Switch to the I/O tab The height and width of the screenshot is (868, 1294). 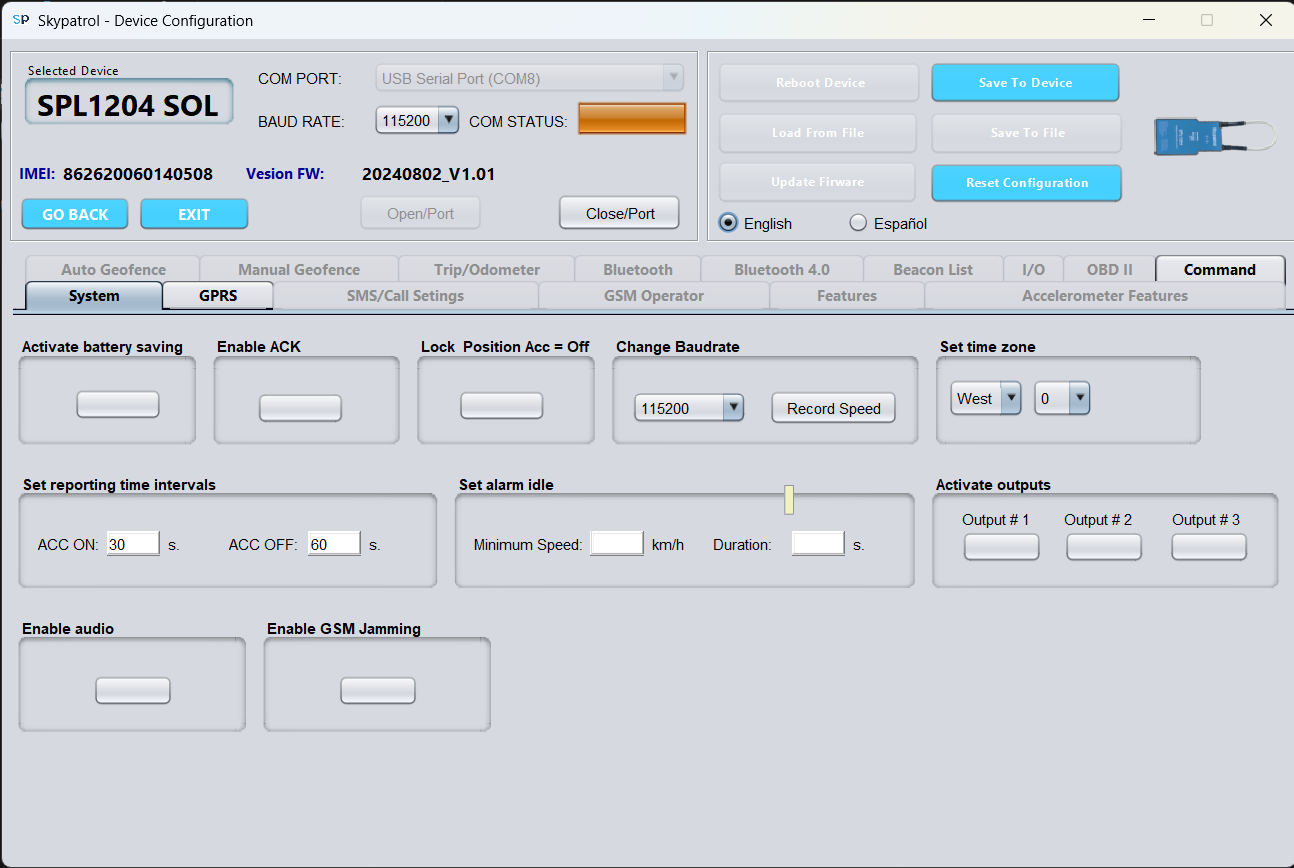click(1033, 269)
